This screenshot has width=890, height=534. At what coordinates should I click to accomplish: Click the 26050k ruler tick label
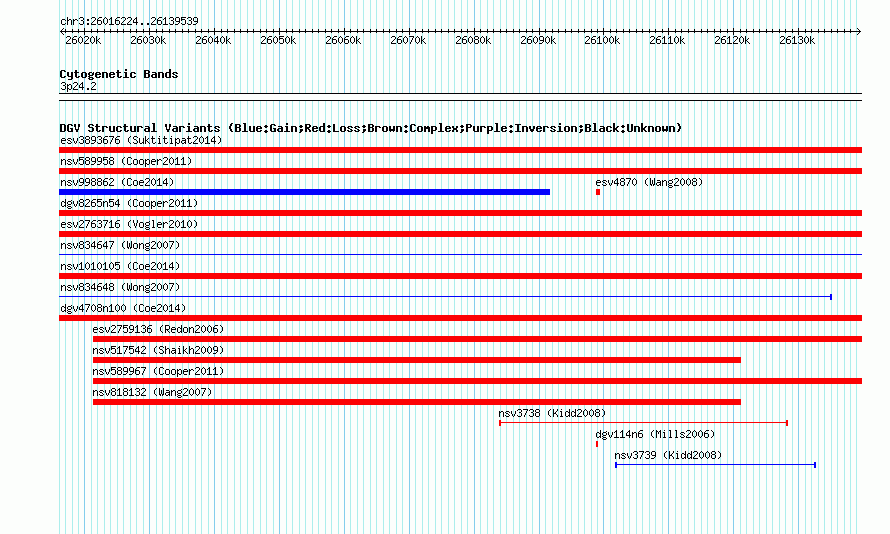tap(278, 41)
